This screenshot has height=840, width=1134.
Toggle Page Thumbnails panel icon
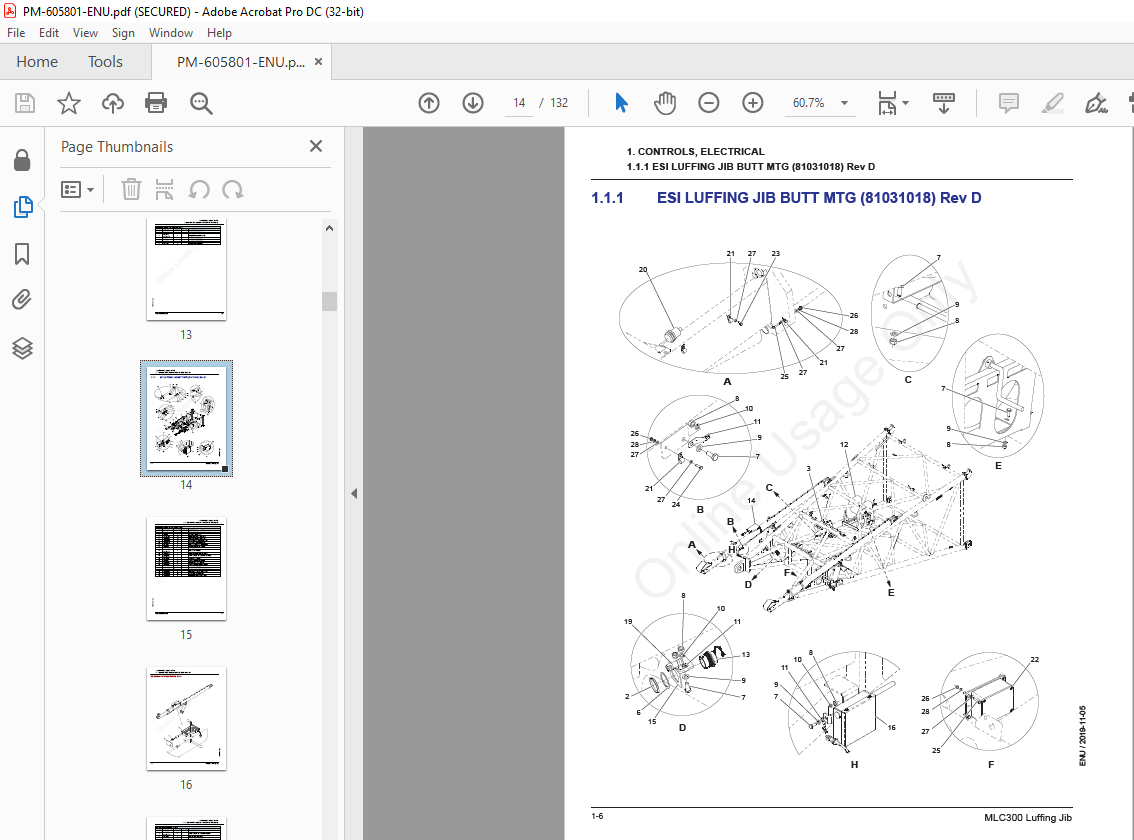tap(22, 207)
